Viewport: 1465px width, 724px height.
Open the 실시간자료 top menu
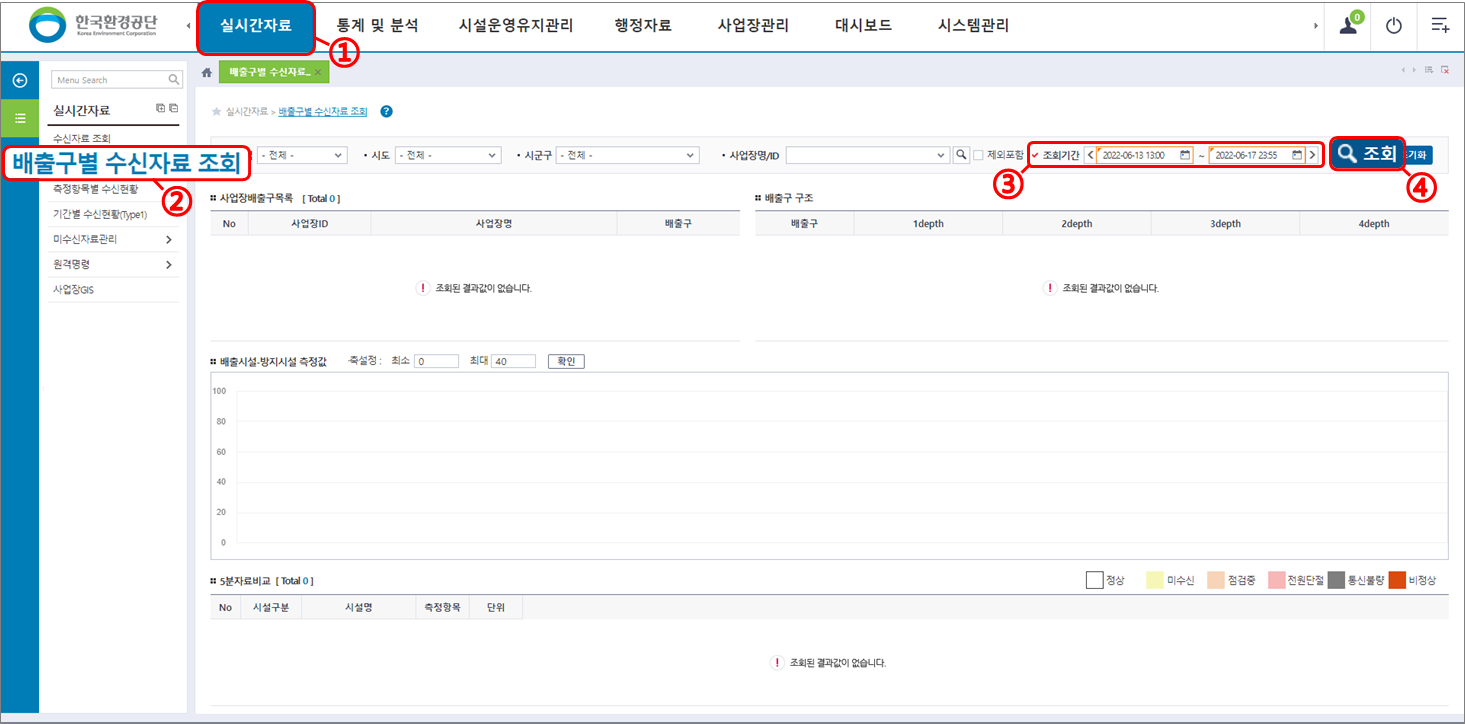click(x=256, y=26)
